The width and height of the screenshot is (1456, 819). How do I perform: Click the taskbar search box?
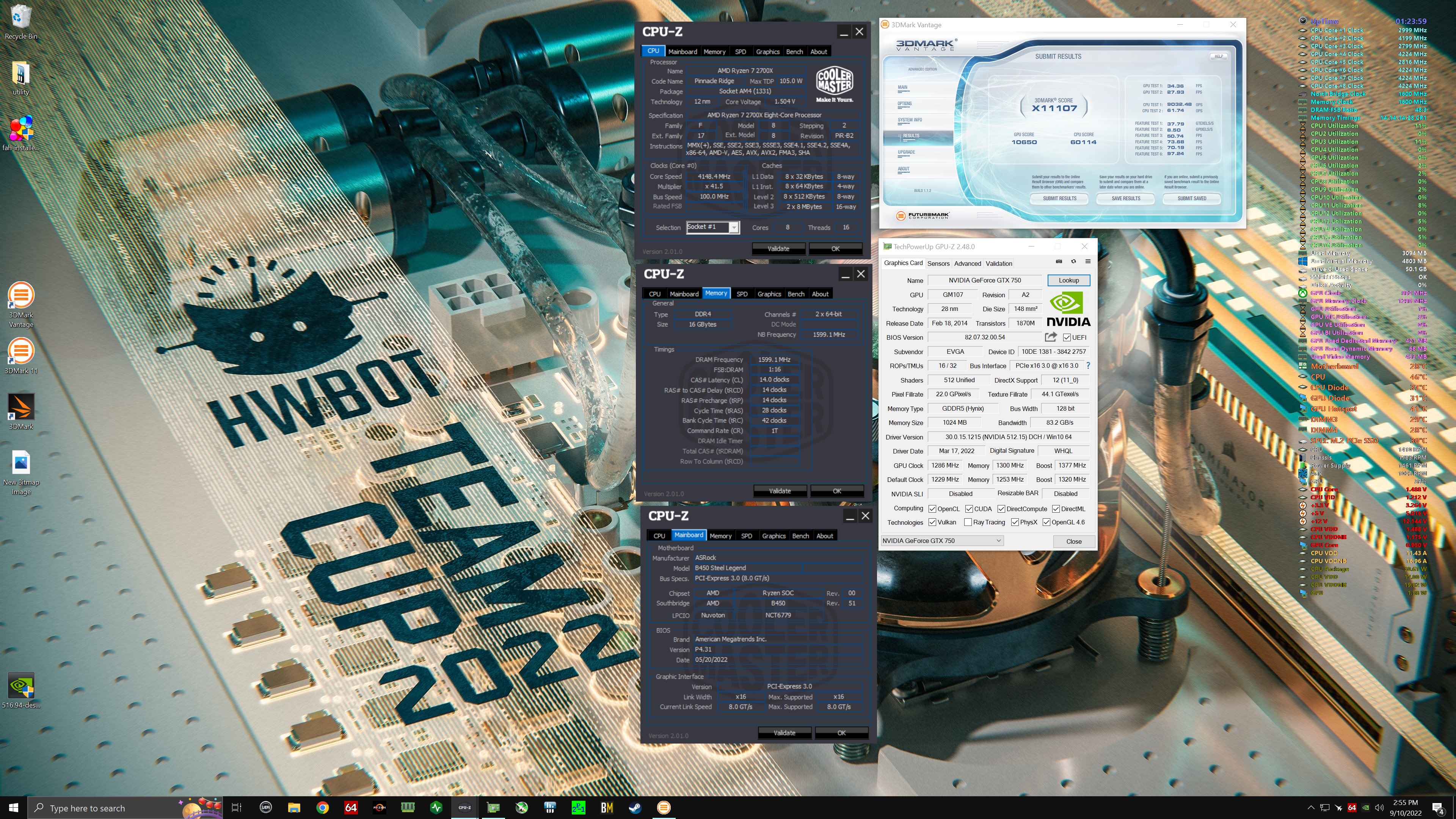click(x=124, y=808)
